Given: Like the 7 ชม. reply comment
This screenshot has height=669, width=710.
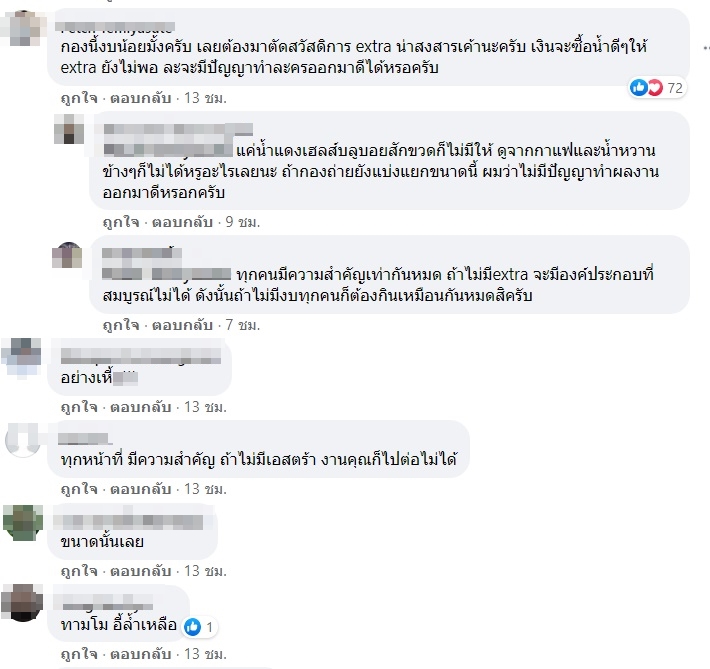Looking at the screenshot, I should pyautogui.click(x=121, y=325).
